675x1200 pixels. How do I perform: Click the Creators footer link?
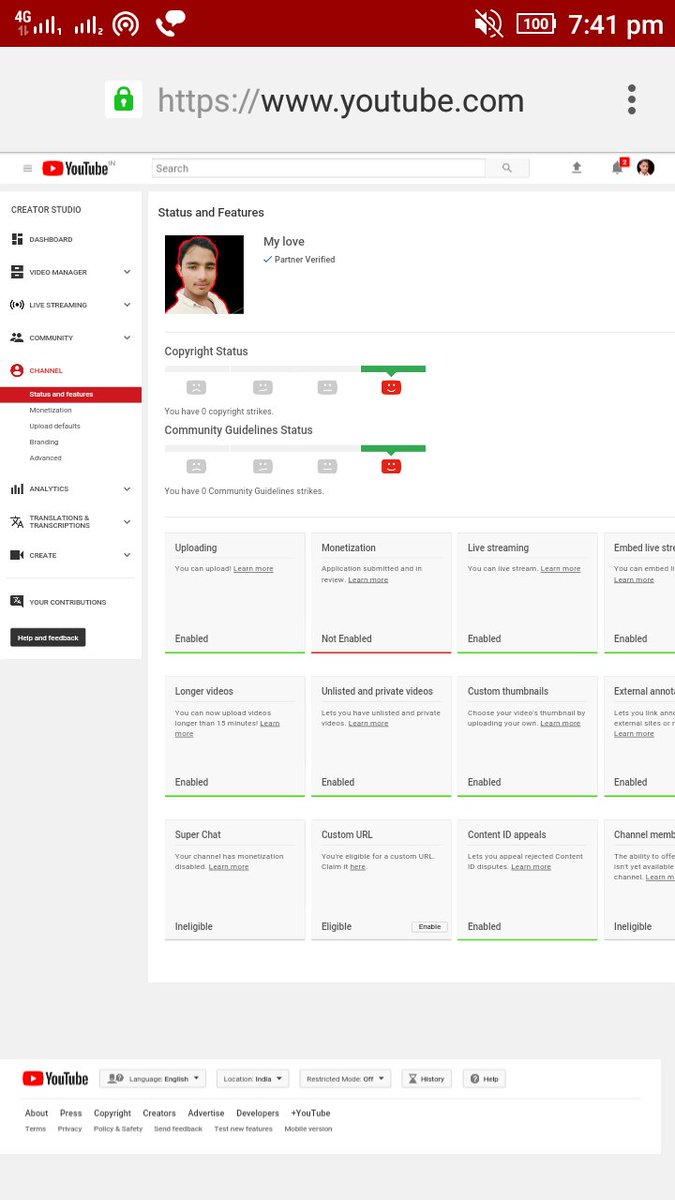pos(159,1113)
